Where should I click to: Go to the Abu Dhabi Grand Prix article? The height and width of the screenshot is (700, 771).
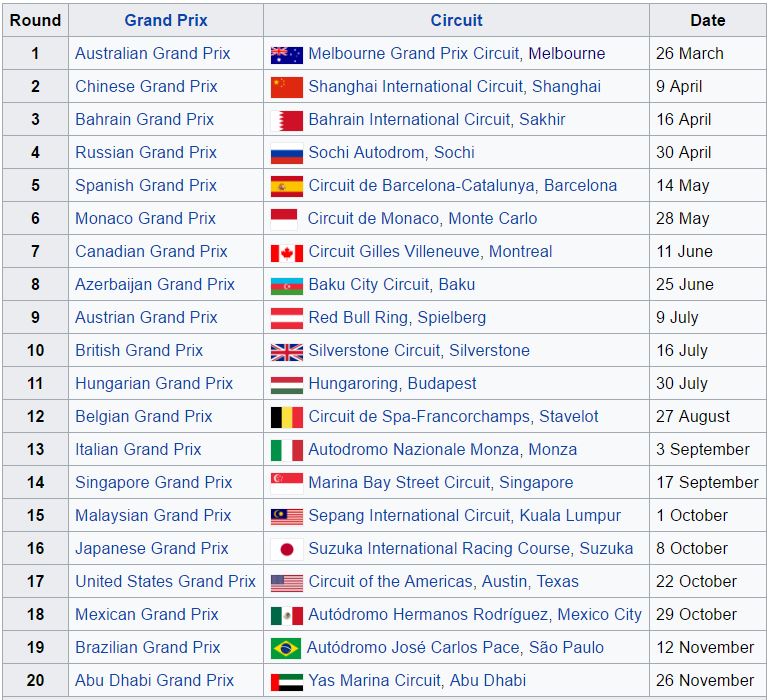click(x=154, y=679)
